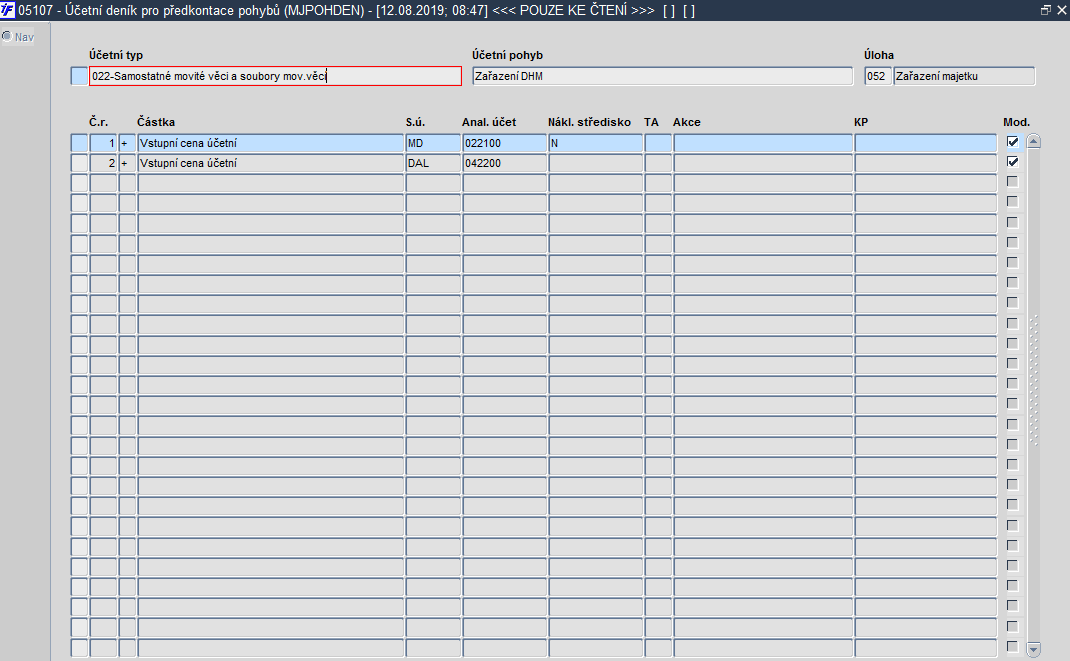Click the MD cell in S.ú. column

433,143
